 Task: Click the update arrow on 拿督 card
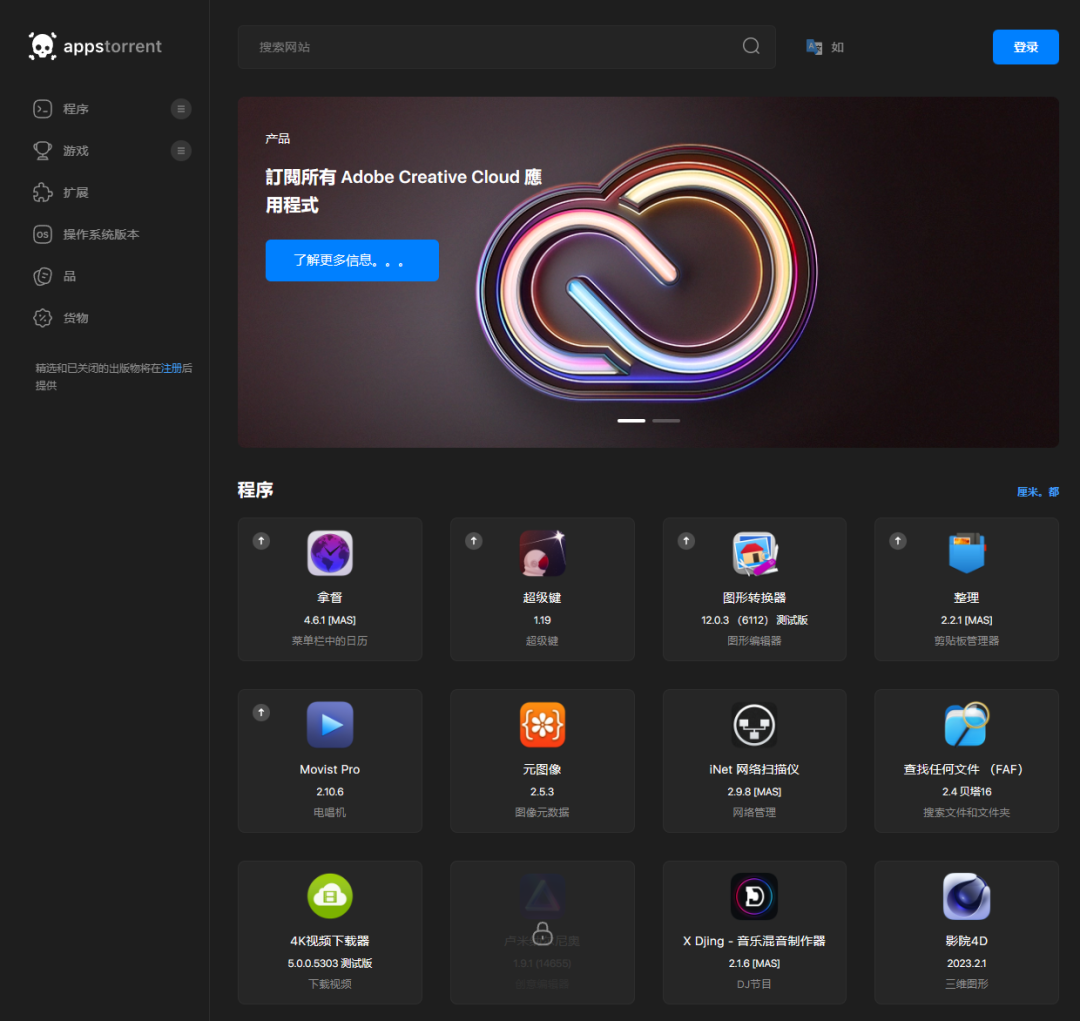pos(261,541)
